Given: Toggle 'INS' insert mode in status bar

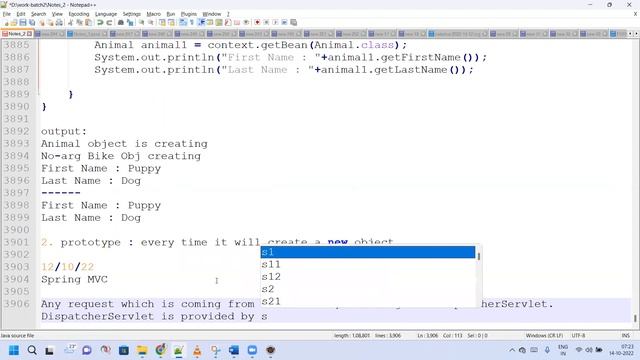Looking at the screenshot, I should tap(625, 336).
